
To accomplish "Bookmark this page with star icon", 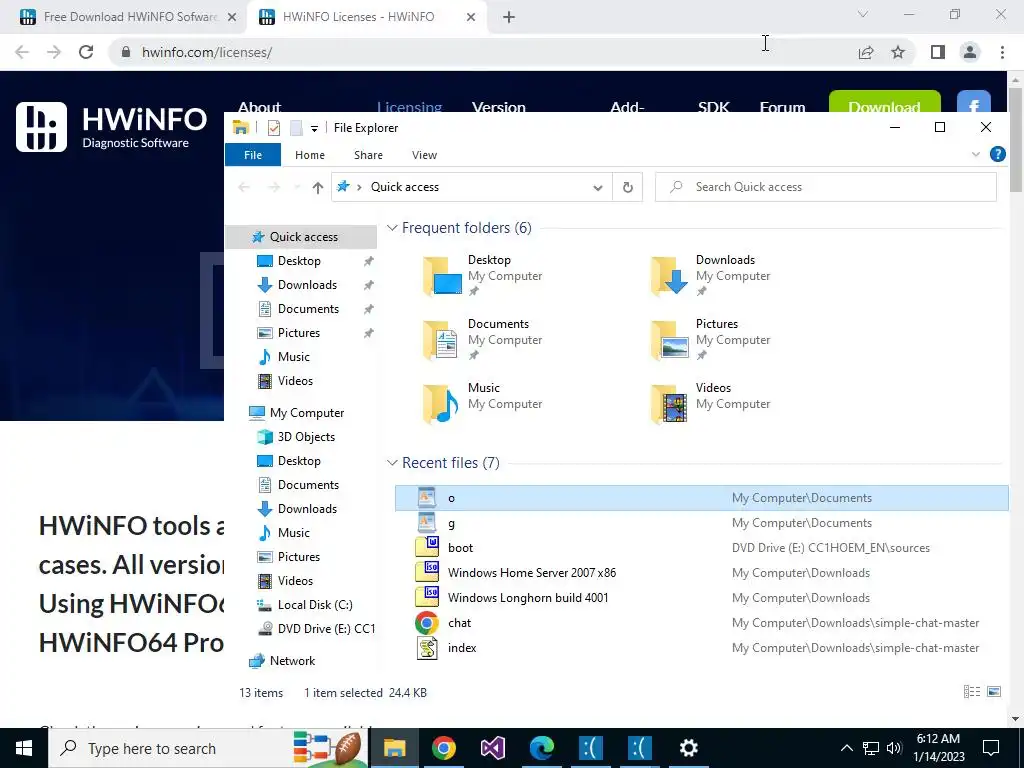I will pos(898,52).
